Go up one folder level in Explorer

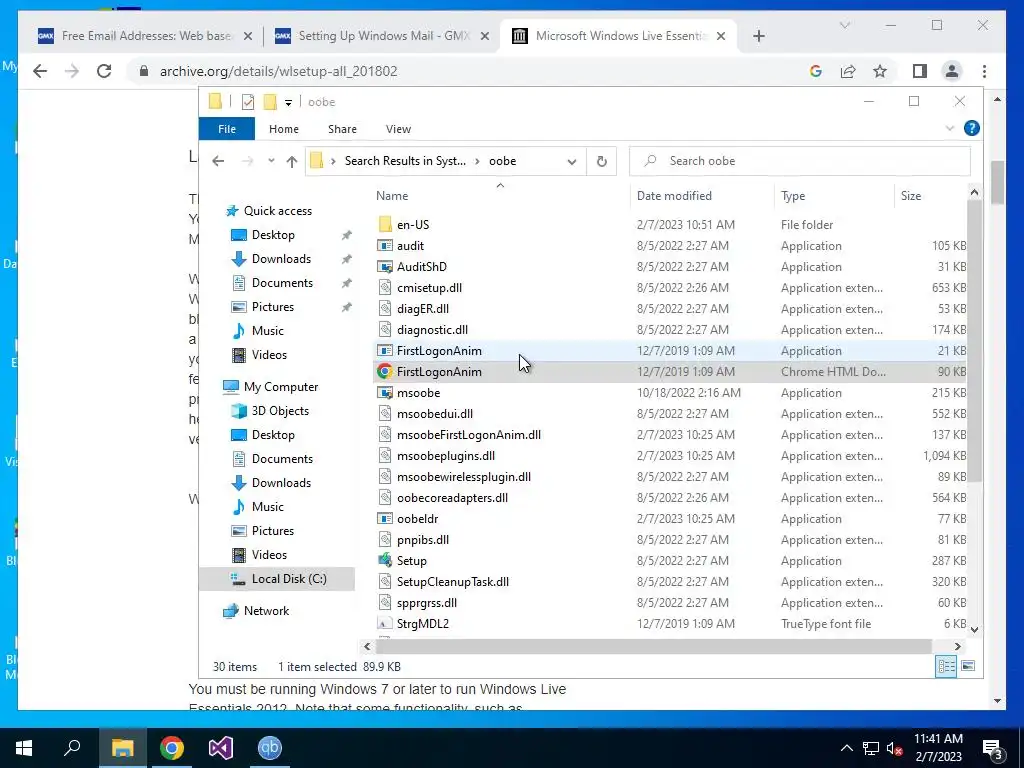[291, 161]
